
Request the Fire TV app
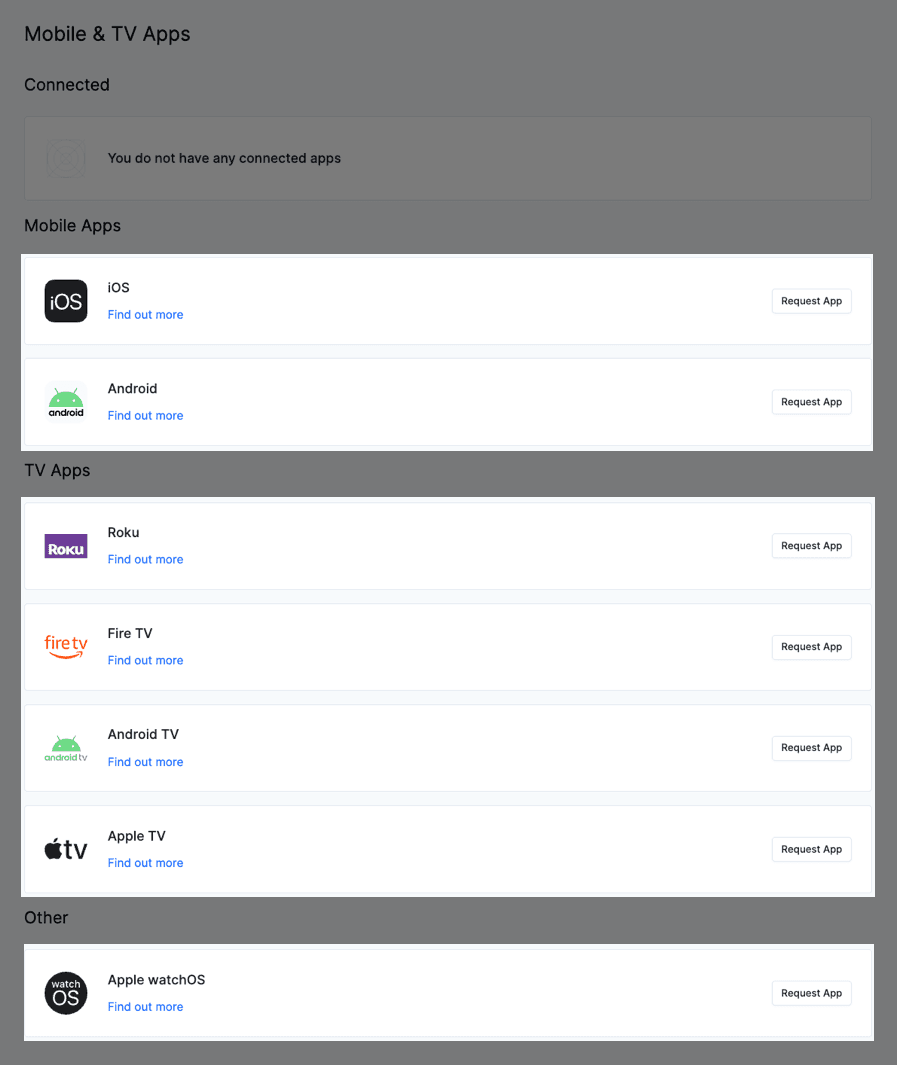click(811, 647)
